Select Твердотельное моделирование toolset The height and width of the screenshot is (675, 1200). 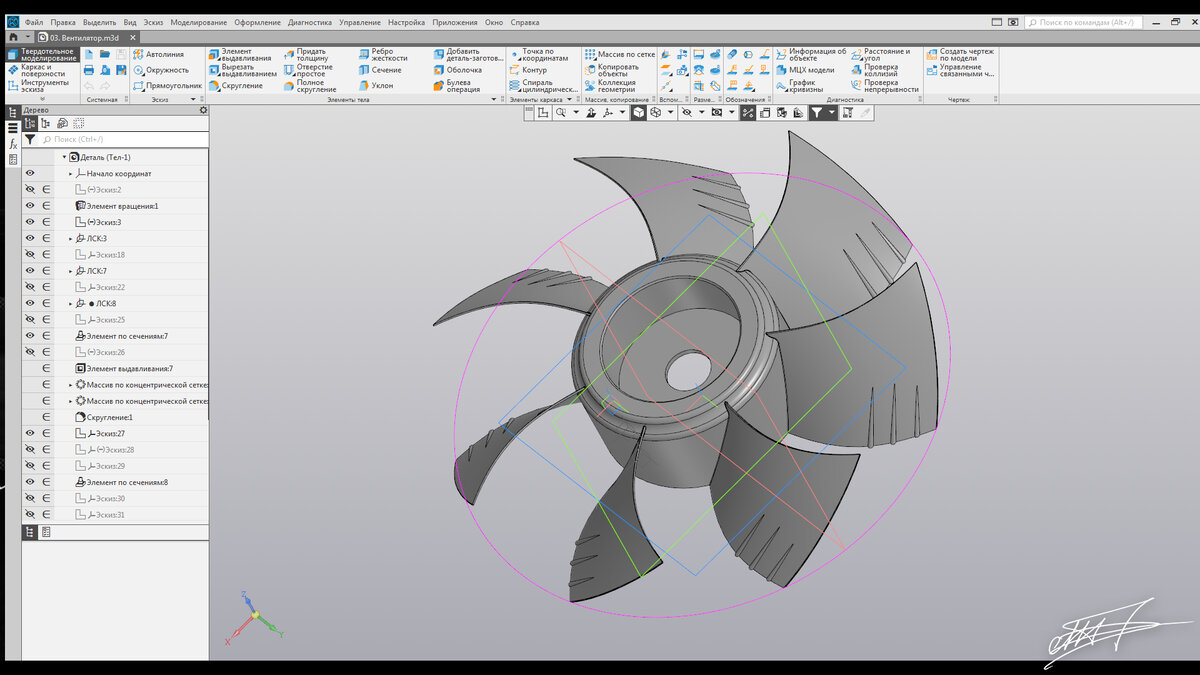[42, 55]
